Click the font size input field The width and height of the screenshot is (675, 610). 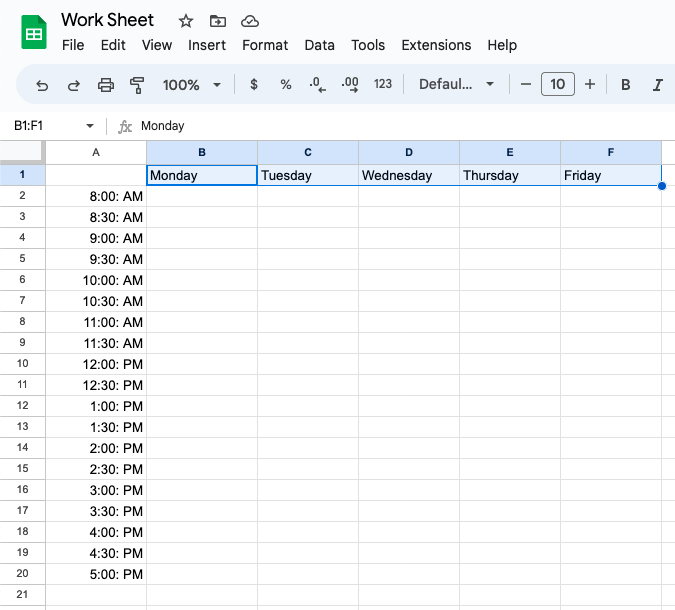point(557,84)
